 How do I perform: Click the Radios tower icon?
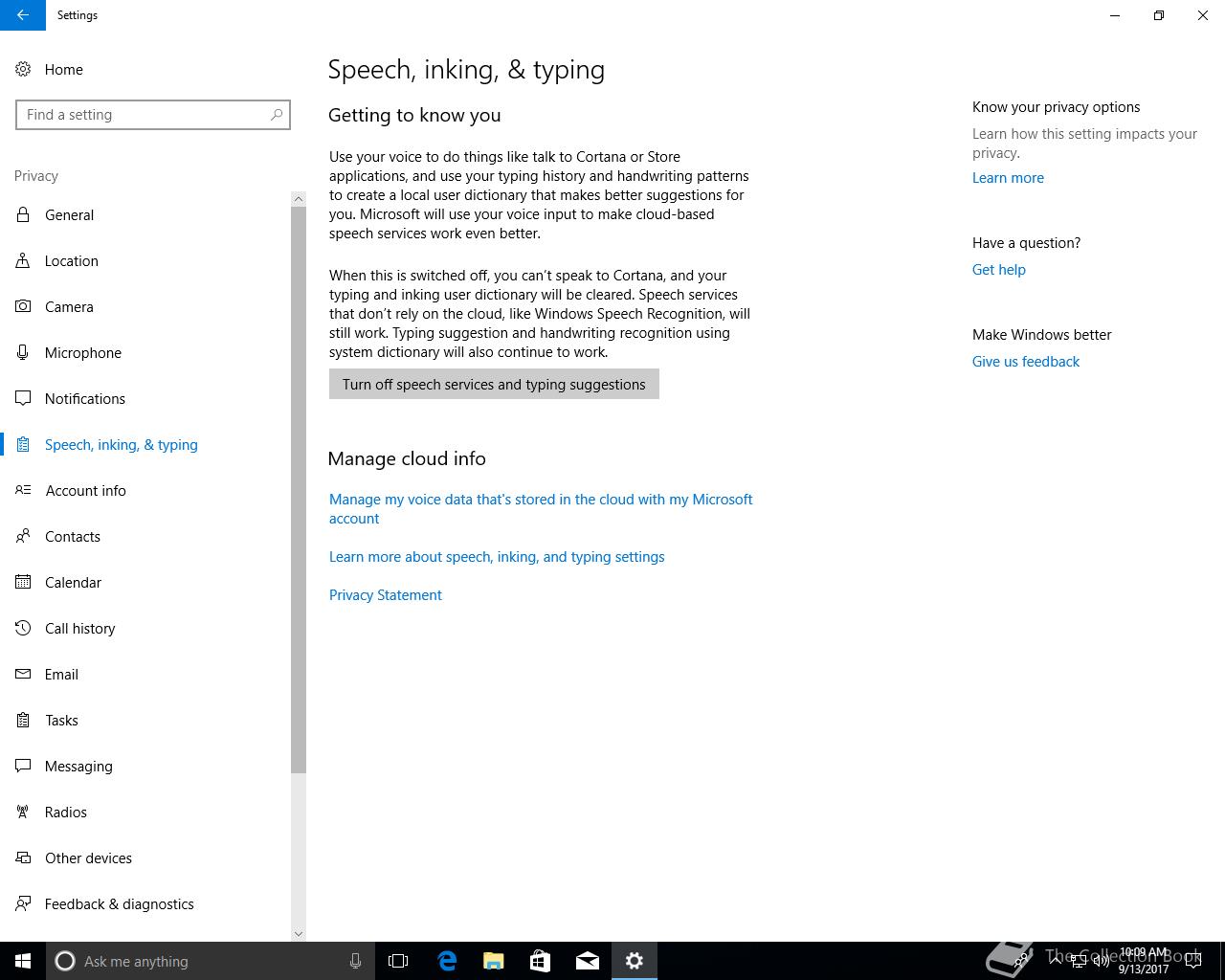point(23,812)
